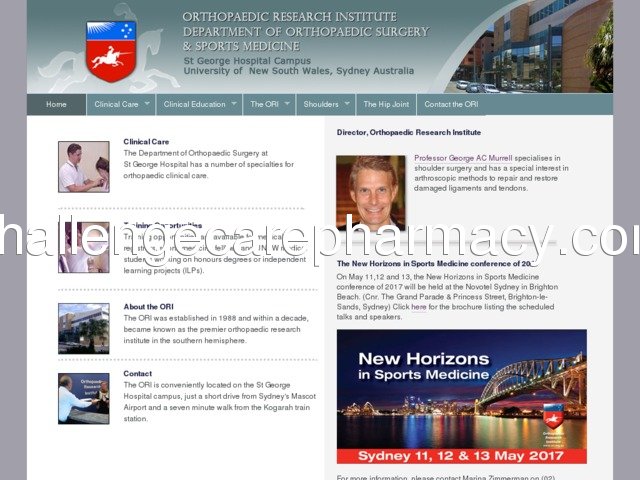Open the New Horizons in Sports Medicine banner
Image resolution: width=640 pixels, height=480 pixels.
coord(462,397)
